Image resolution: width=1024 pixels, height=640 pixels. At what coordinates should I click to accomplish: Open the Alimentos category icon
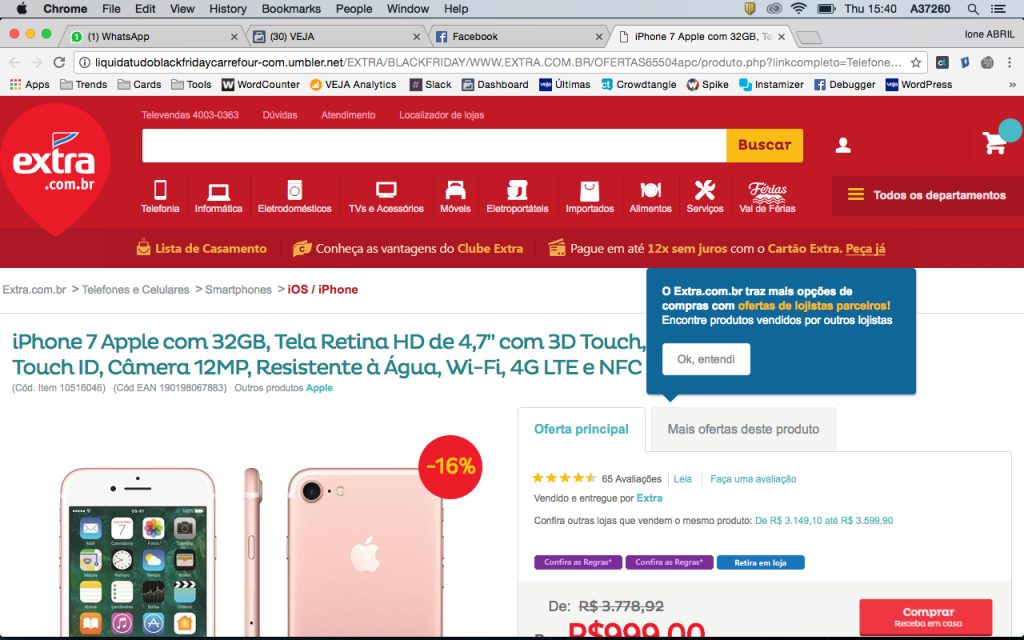tap(650, 197)
